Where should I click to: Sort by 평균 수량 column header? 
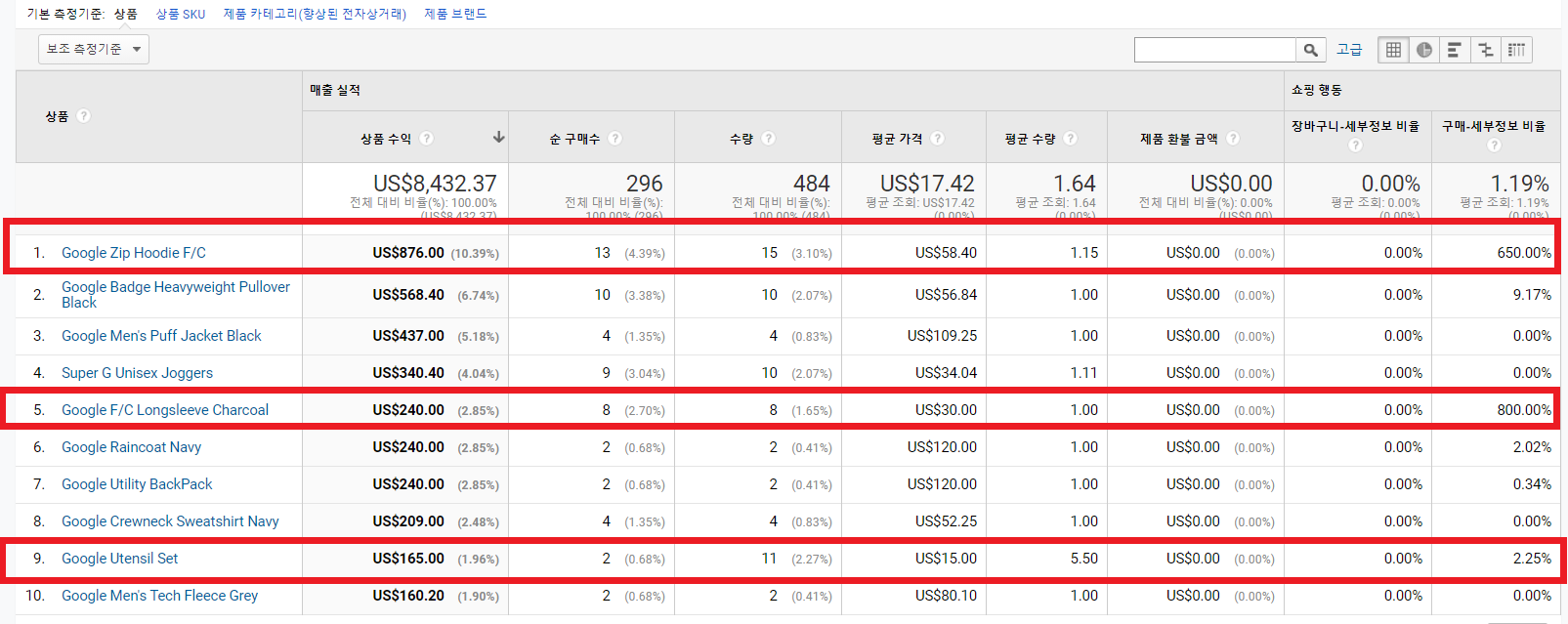1030,139
